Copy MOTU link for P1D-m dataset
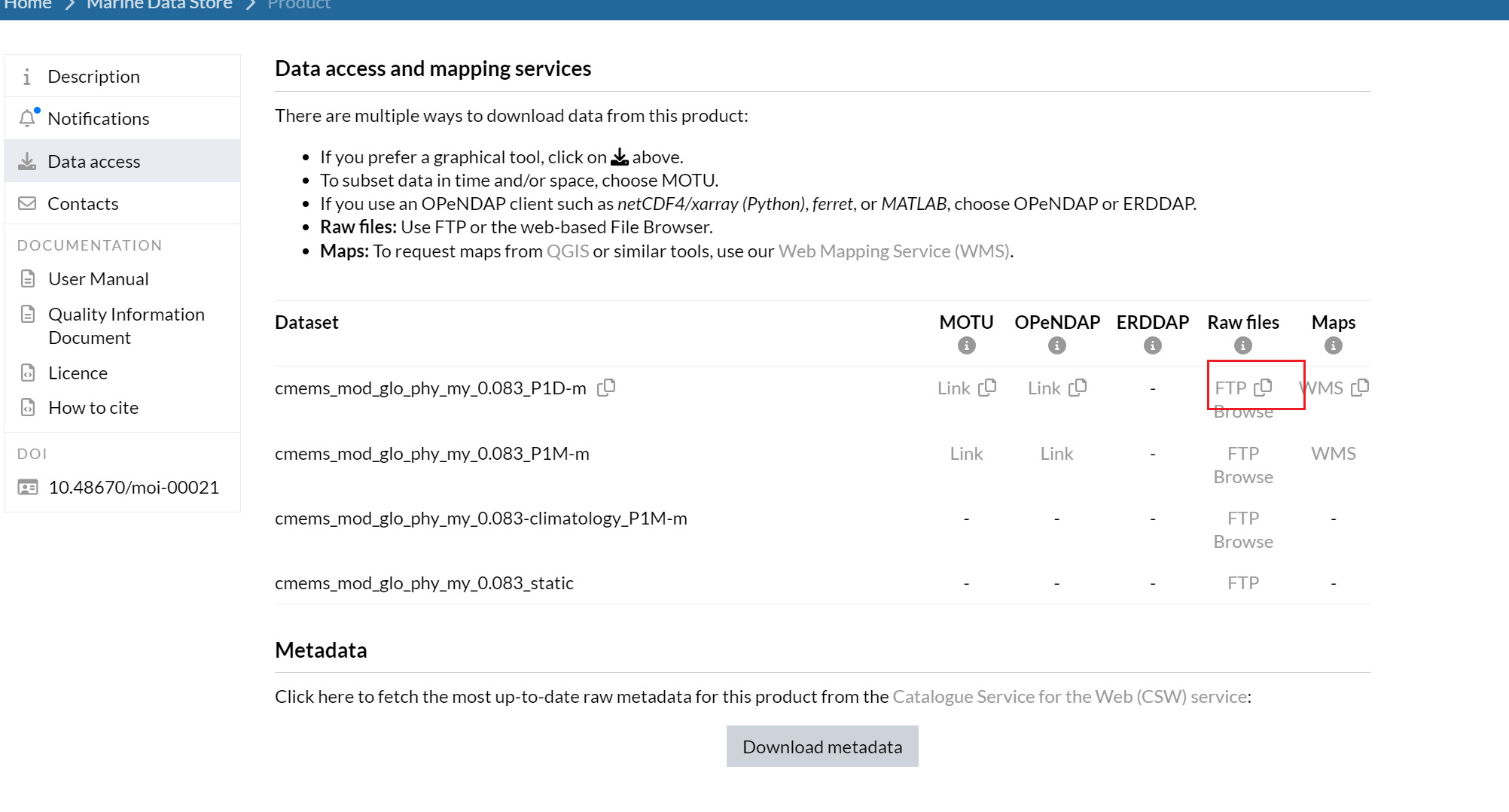This screenshot has width=1509, height=812. pos(987,388)
